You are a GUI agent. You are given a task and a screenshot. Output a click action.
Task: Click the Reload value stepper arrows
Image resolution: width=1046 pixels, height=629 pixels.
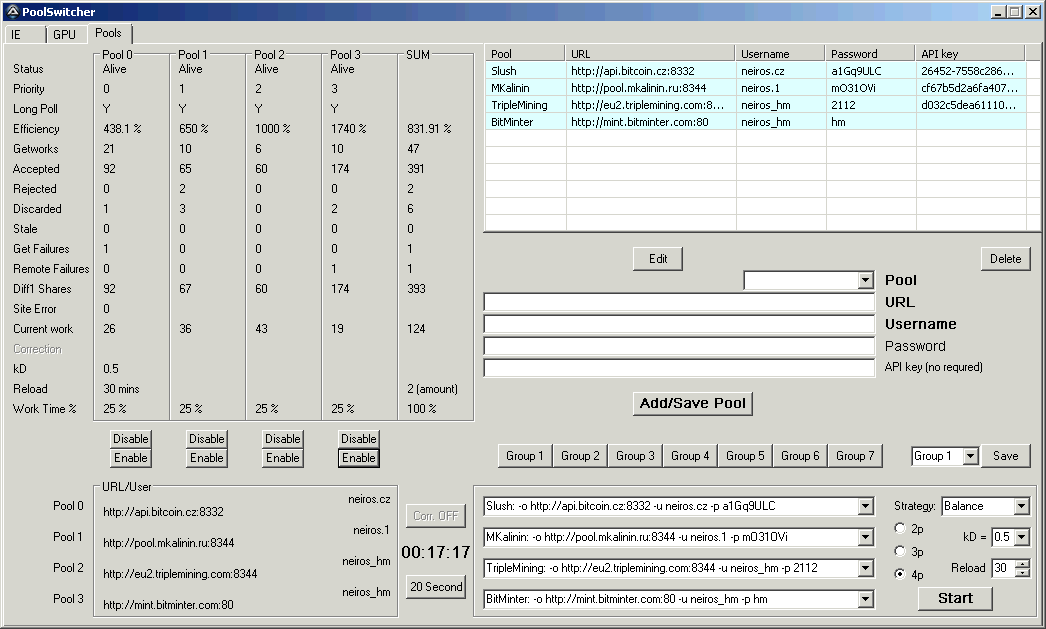click(x=1022, y=568)
